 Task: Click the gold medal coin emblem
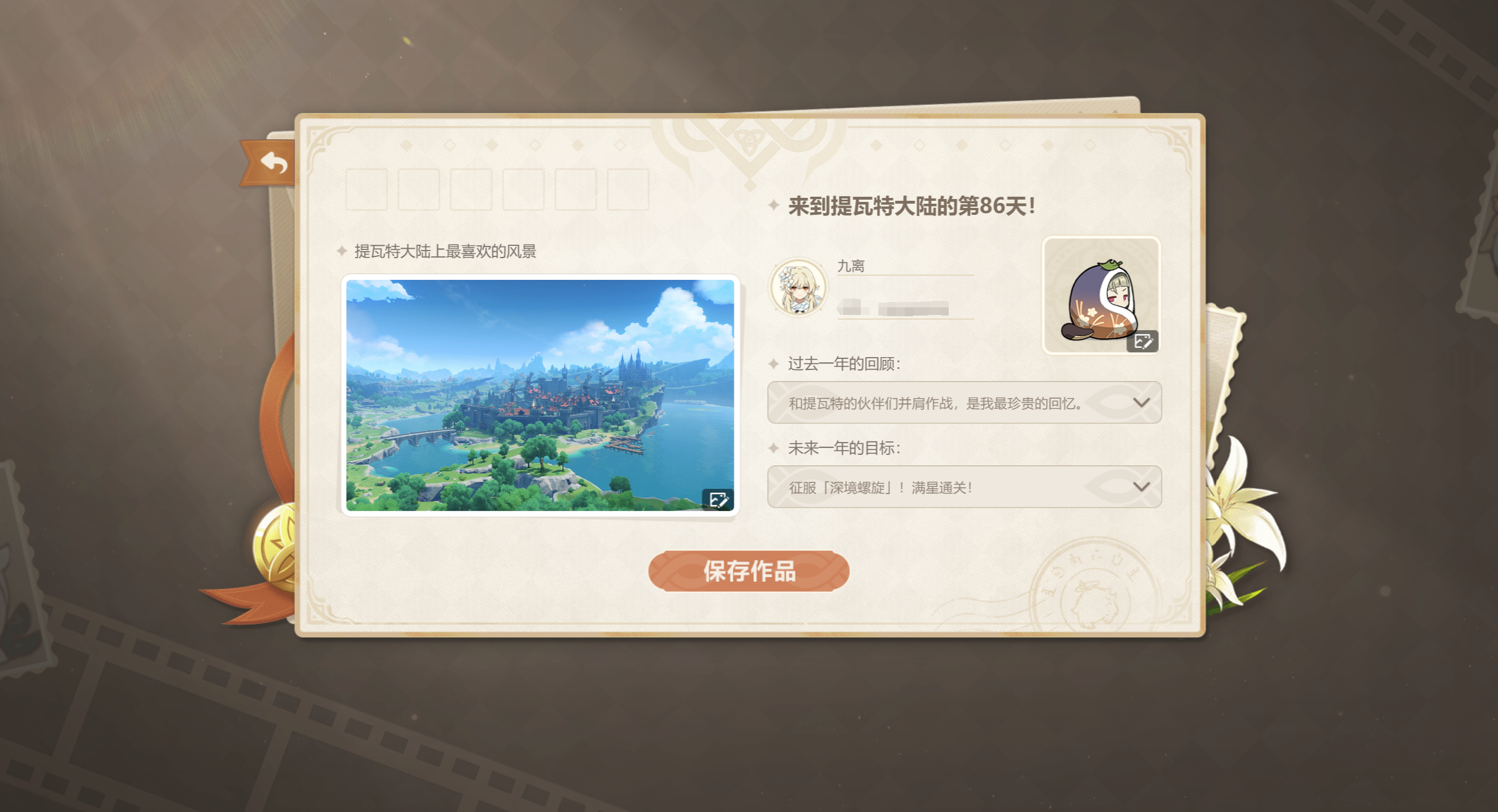tap(275, 547)
